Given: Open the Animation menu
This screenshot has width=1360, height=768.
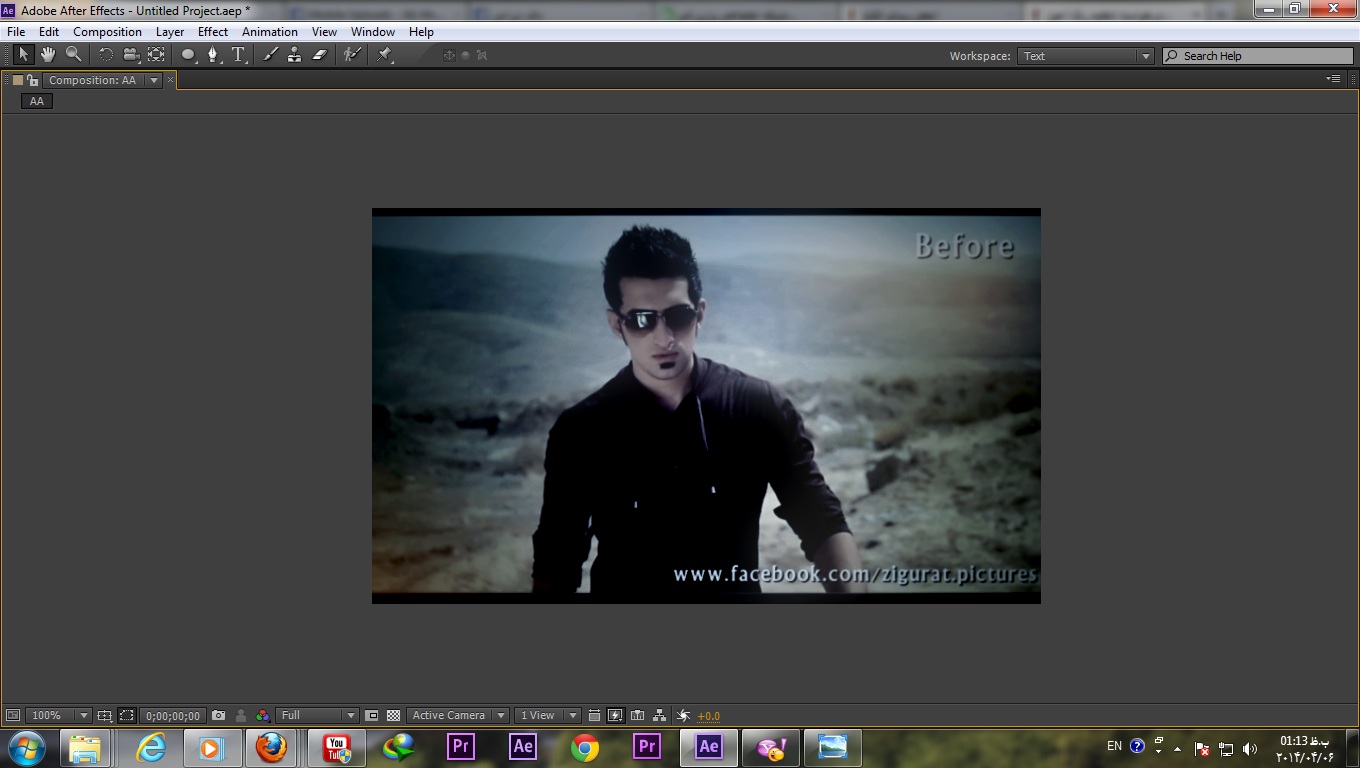Looking at the screenshot, I should (x=270, y=32).
